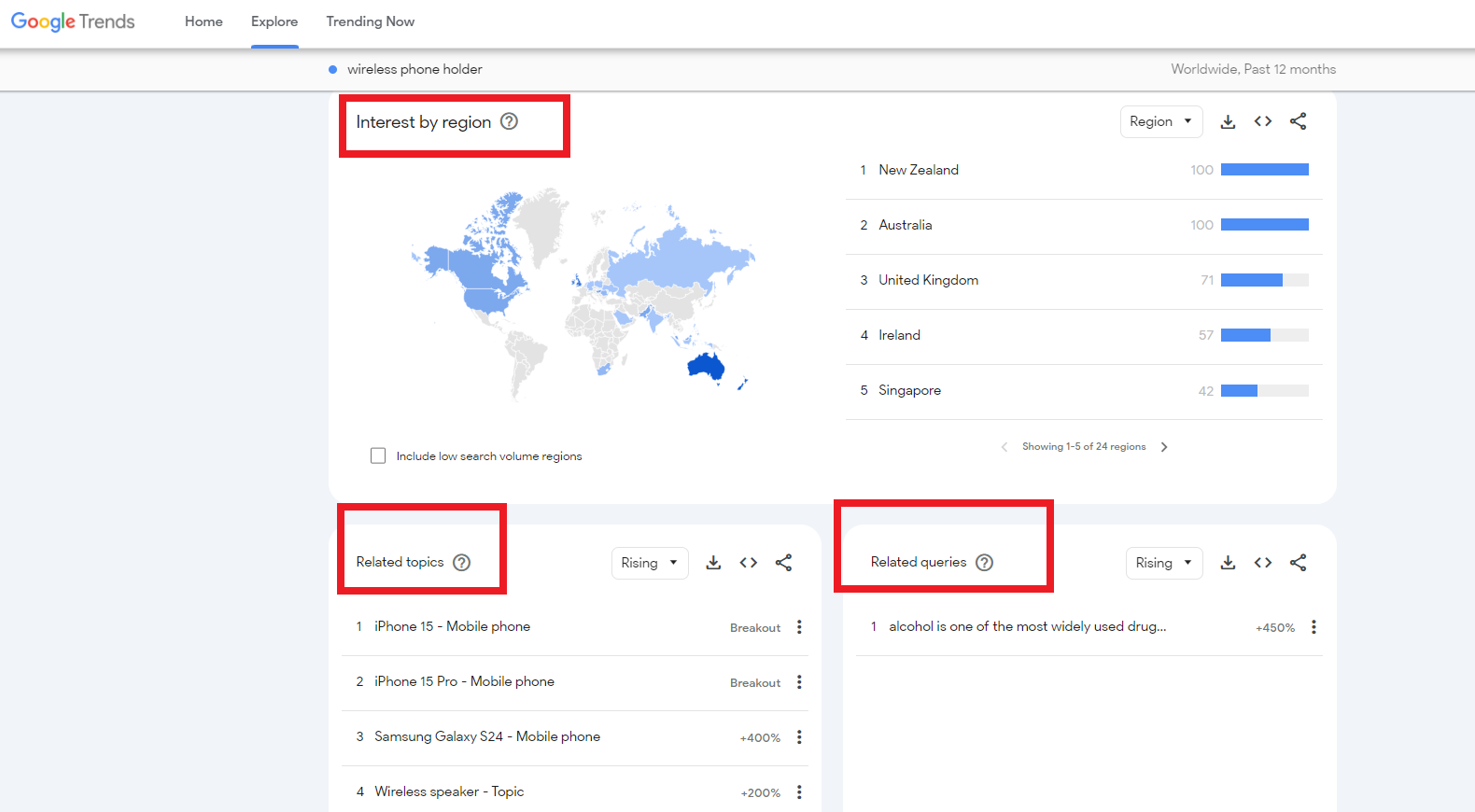The height and width of the screenshot is (812, 1475).
Task: Open the Google Trends logo home link
Action: tap(73, 21)
